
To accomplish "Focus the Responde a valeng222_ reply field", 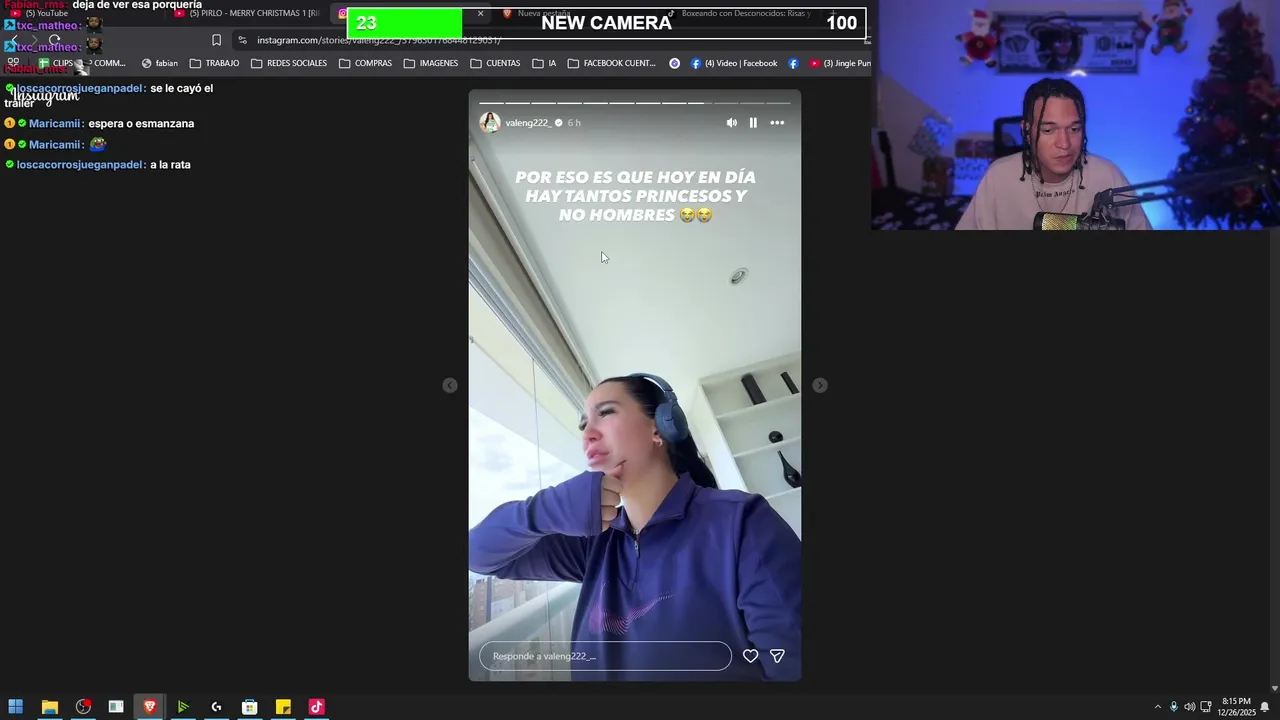I will point(605,656).
